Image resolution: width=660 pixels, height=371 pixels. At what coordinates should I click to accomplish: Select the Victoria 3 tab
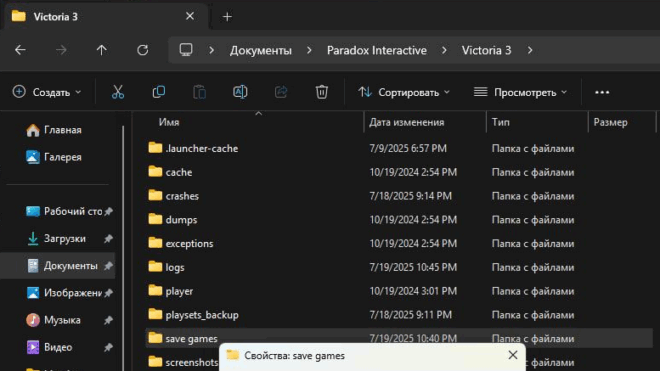105,16
